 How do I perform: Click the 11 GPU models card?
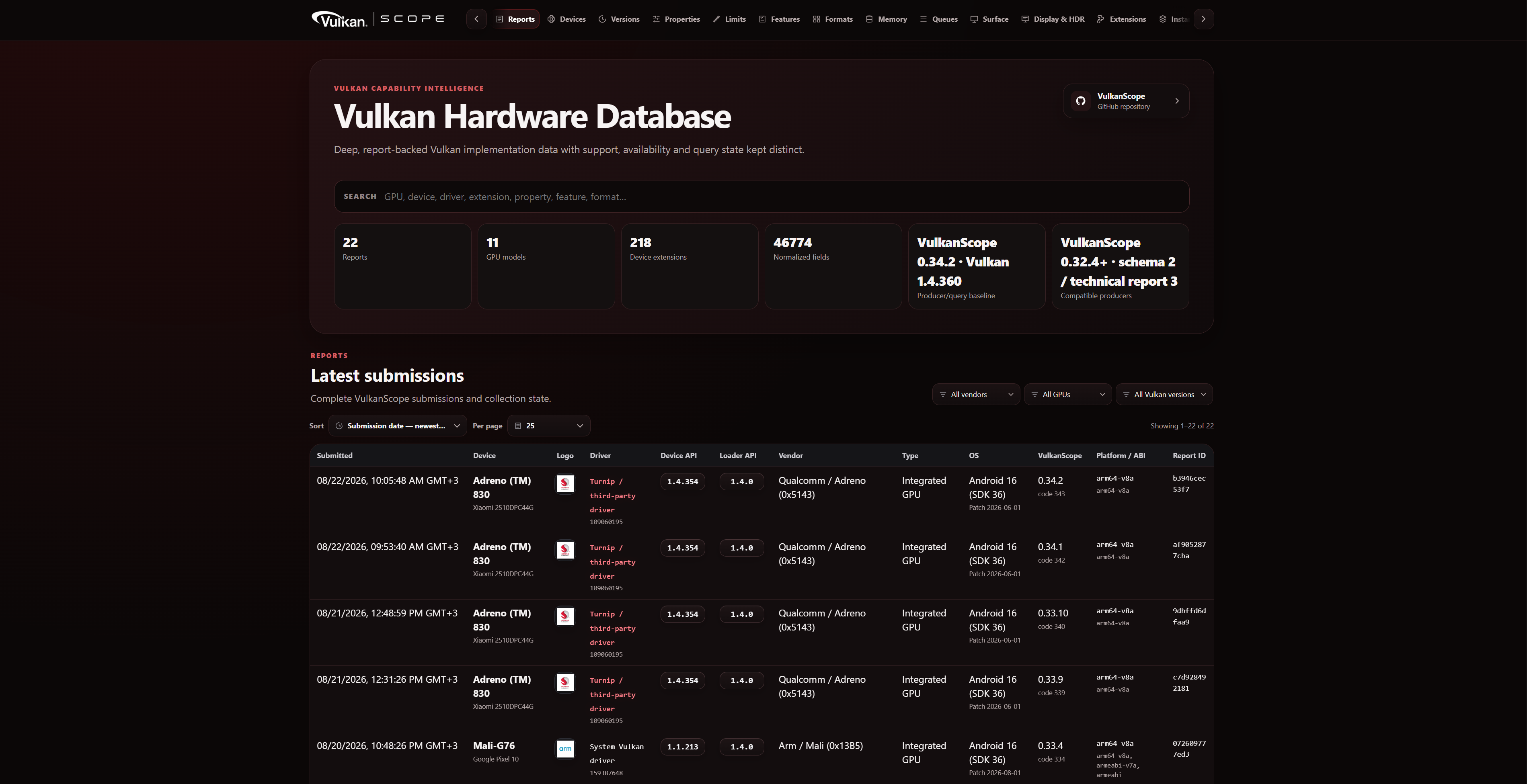click(x=546, y=266)
